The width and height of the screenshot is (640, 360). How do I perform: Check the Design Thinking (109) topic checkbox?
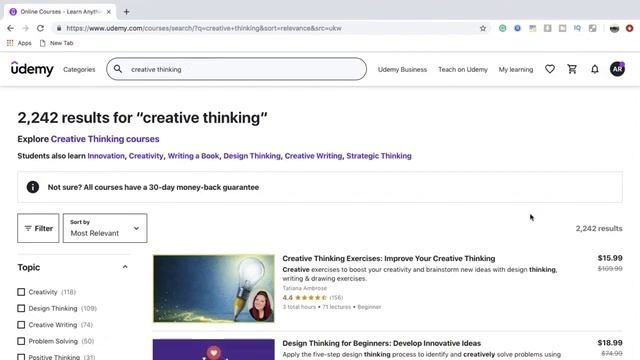point(21,308)
